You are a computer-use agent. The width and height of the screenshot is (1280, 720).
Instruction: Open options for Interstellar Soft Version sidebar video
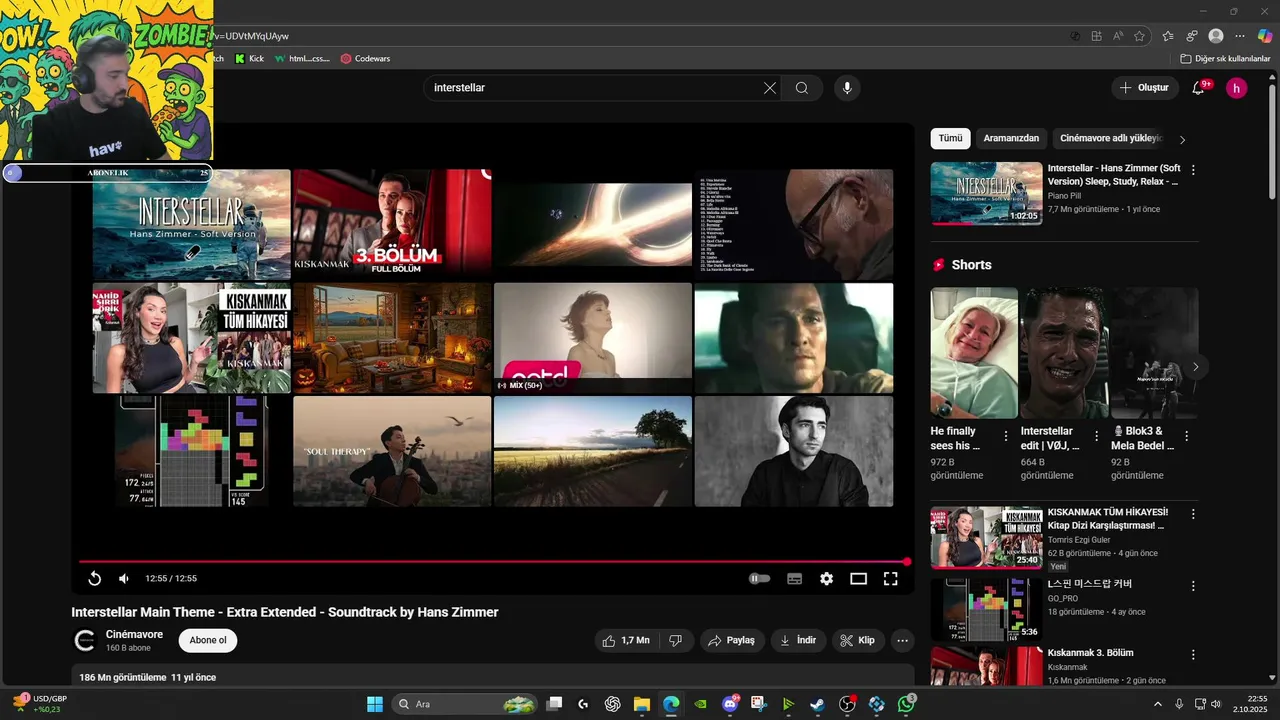coord(1192,170)
